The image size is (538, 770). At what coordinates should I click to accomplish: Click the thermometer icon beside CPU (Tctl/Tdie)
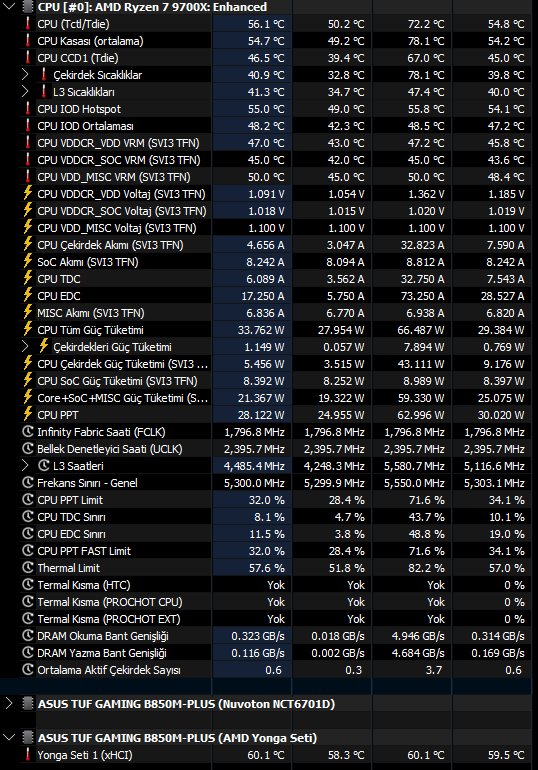click(28, 24)
